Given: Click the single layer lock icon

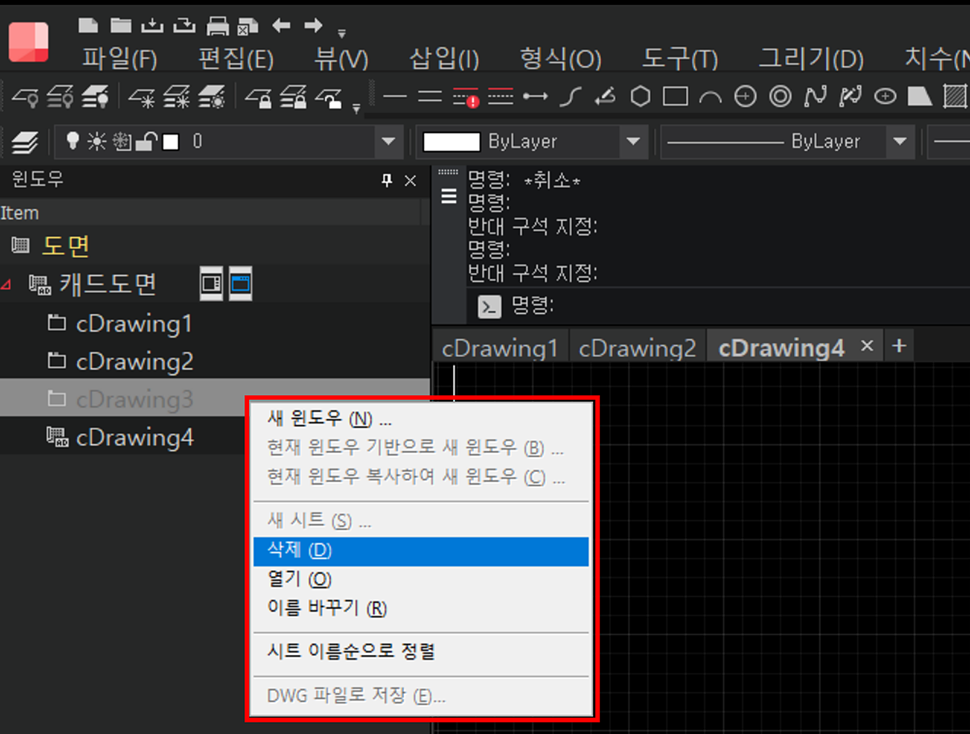Looking at the screenshot, I should pos(258,97).
